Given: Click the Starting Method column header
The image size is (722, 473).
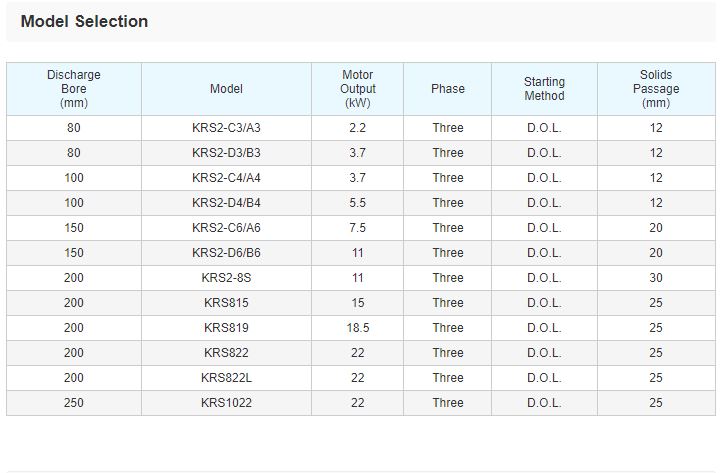Looking at the screenshot, I should pyautogui.click(x=544, y=89).
